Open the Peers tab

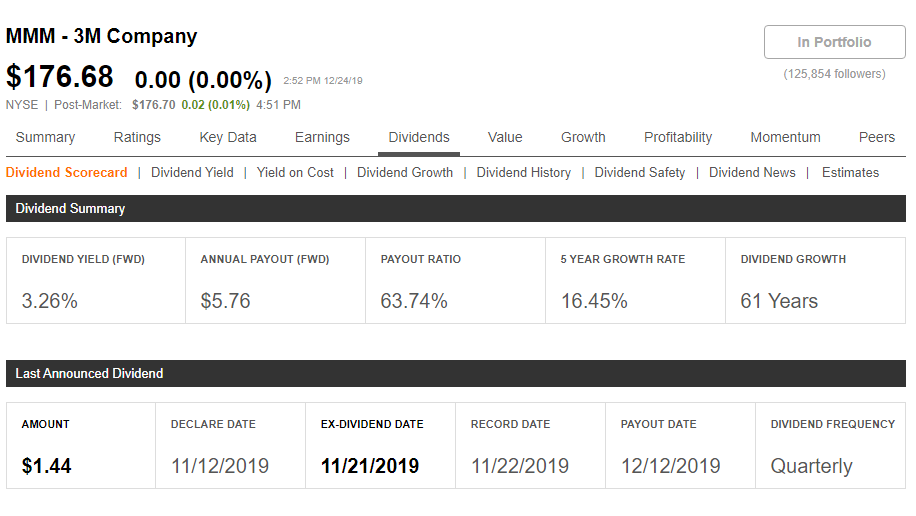pos(876,137)
